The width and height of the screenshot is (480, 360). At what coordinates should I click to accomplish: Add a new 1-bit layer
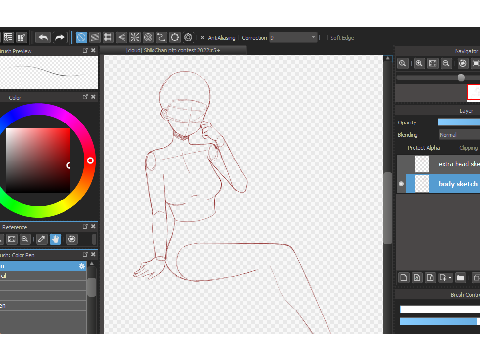coord(430,277)
